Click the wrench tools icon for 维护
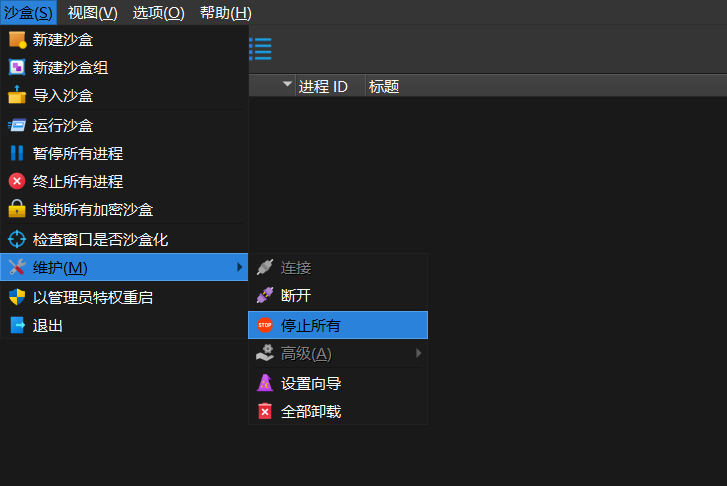The width and height of the screenshot is (727, 486). 17,267
